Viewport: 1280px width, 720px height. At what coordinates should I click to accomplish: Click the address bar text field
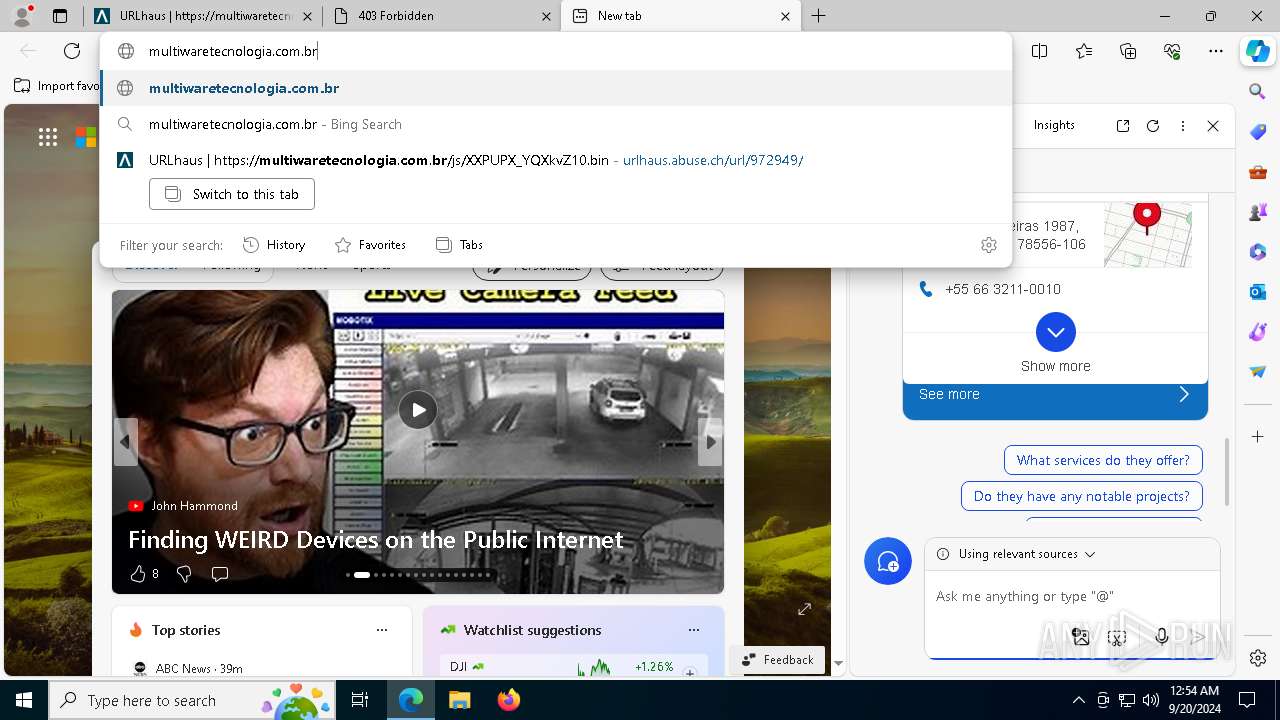(x=556, y=51)
